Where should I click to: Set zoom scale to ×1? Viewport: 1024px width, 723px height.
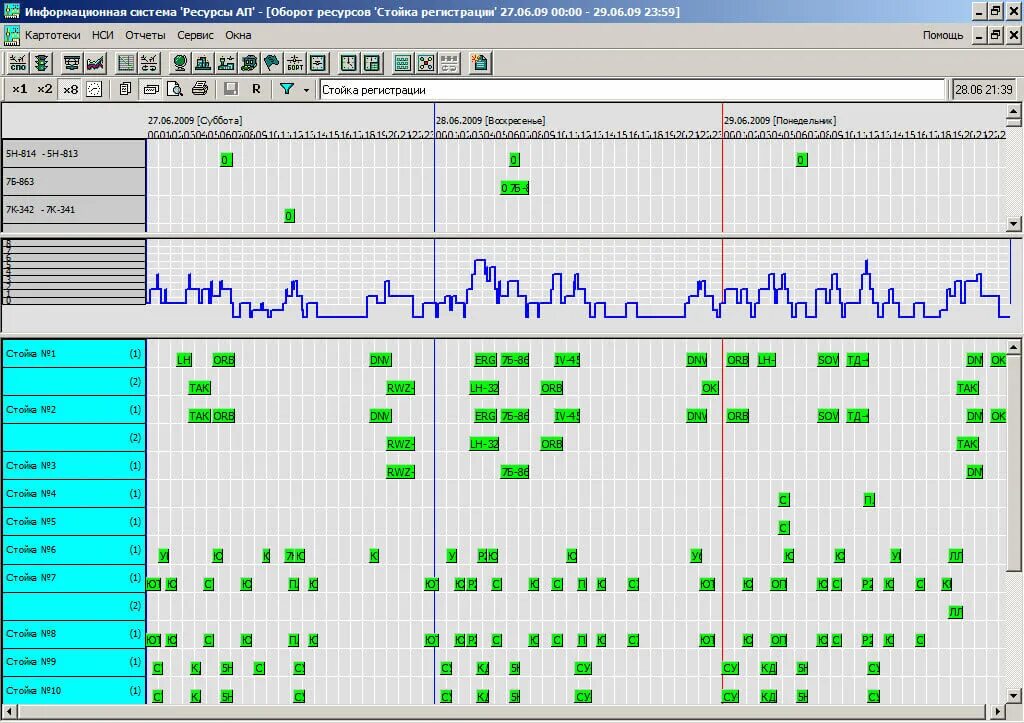[x=20, y=89]
